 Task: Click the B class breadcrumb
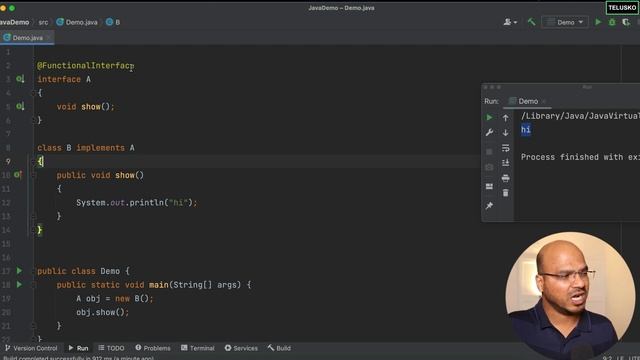[x=113, y=22]
